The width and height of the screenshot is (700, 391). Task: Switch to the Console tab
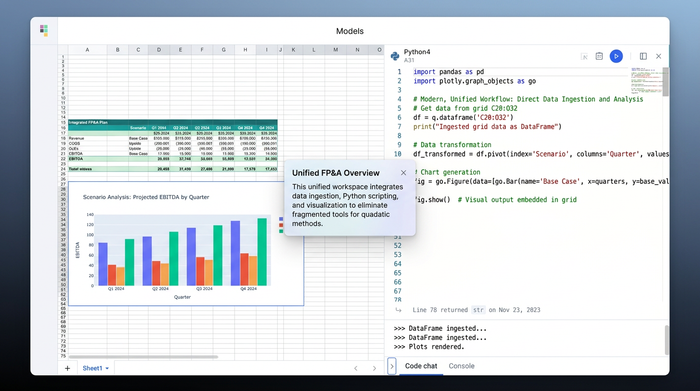[x=461, y=366]
